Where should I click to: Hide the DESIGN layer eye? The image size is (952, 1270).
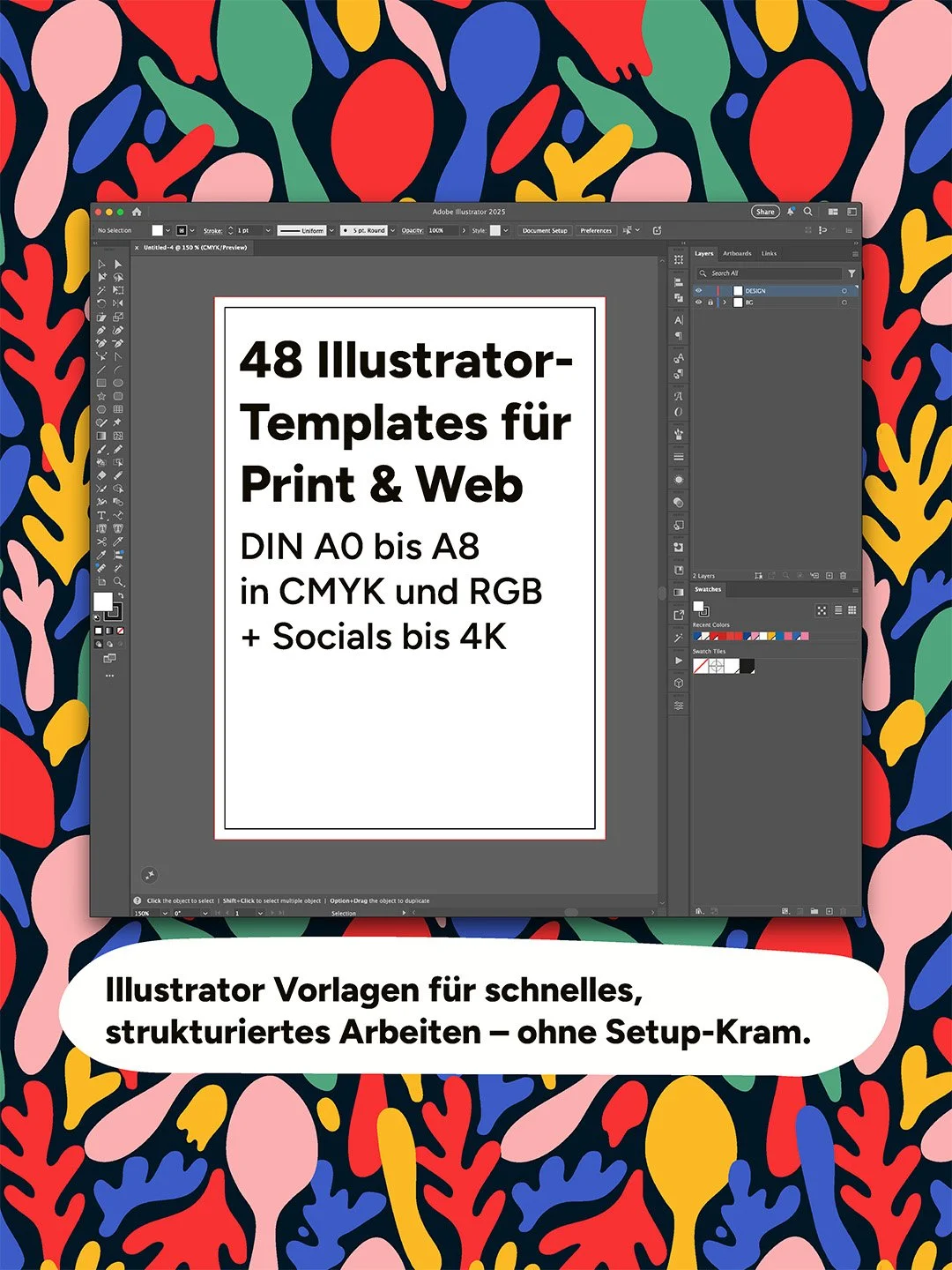pos(699,290)
